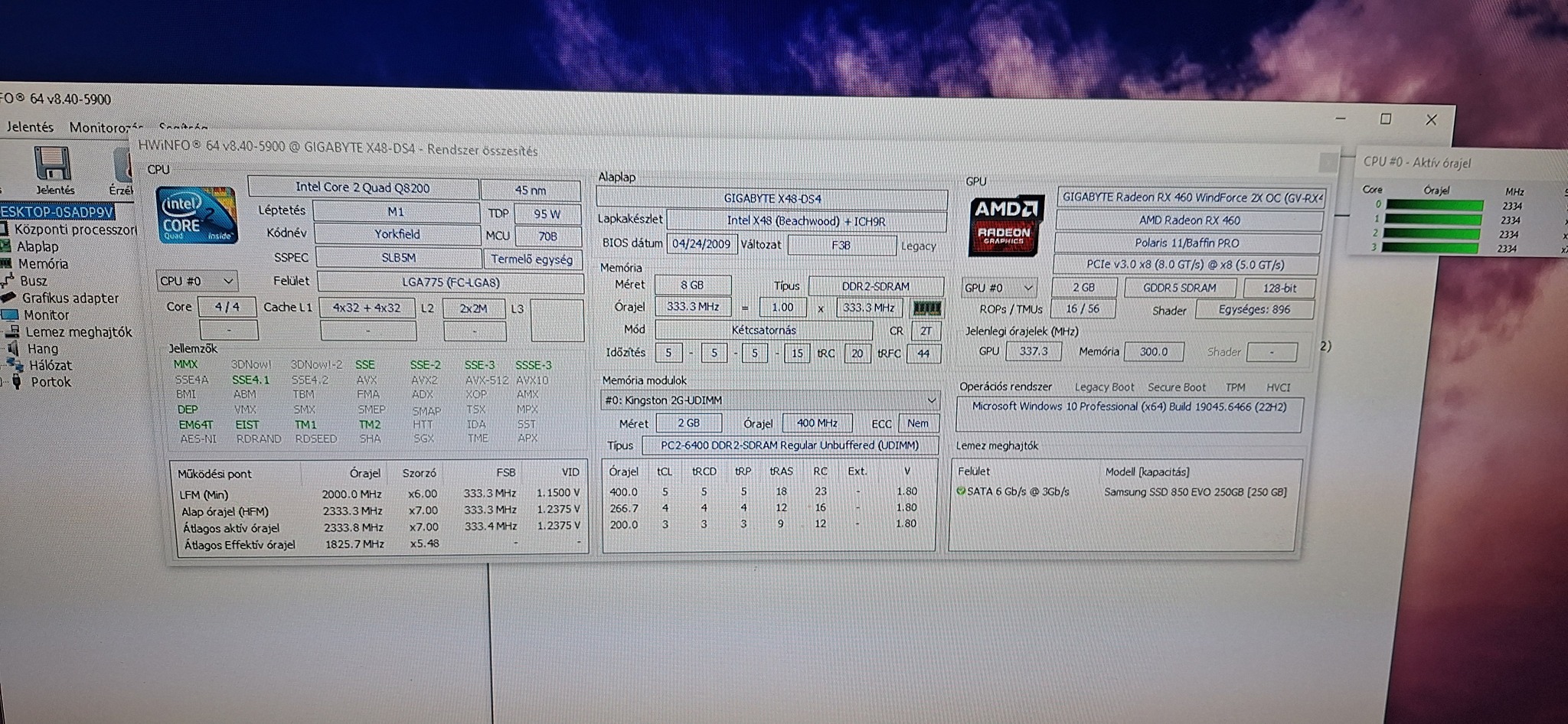Click the Intel Core 2 Quad logo
Viewport: 1568px width, 724px height.
pyautogui.click(x=197, y=216)
